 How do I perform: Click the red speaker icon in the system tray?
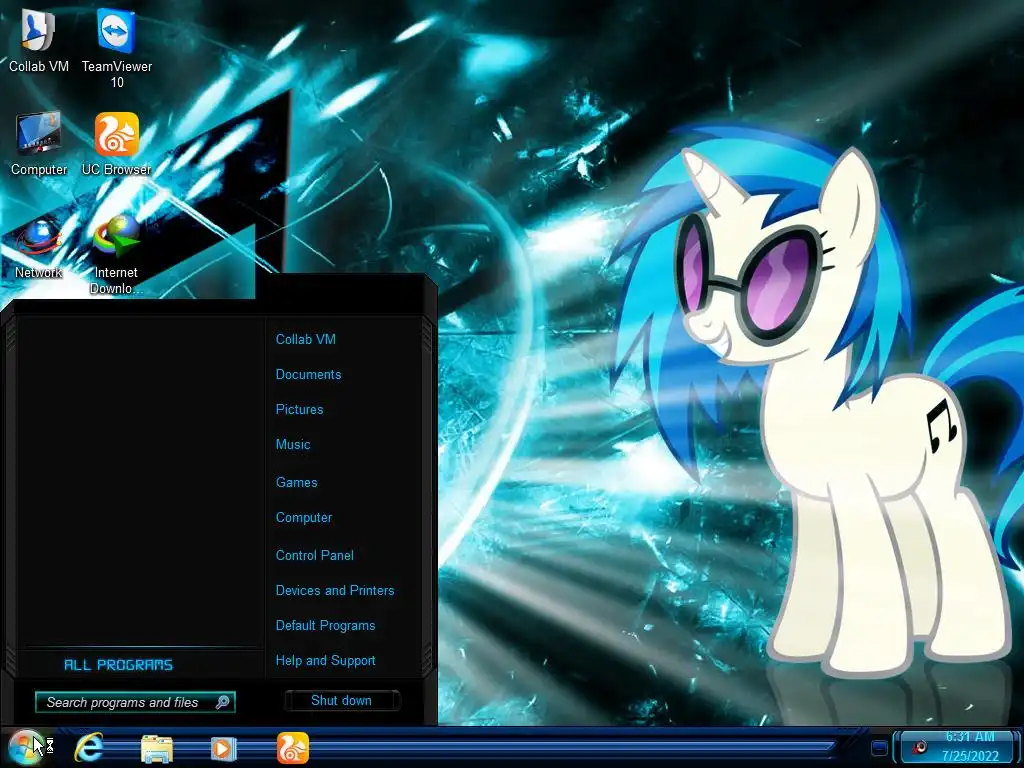pyautogui.click(x=920, y=746)
